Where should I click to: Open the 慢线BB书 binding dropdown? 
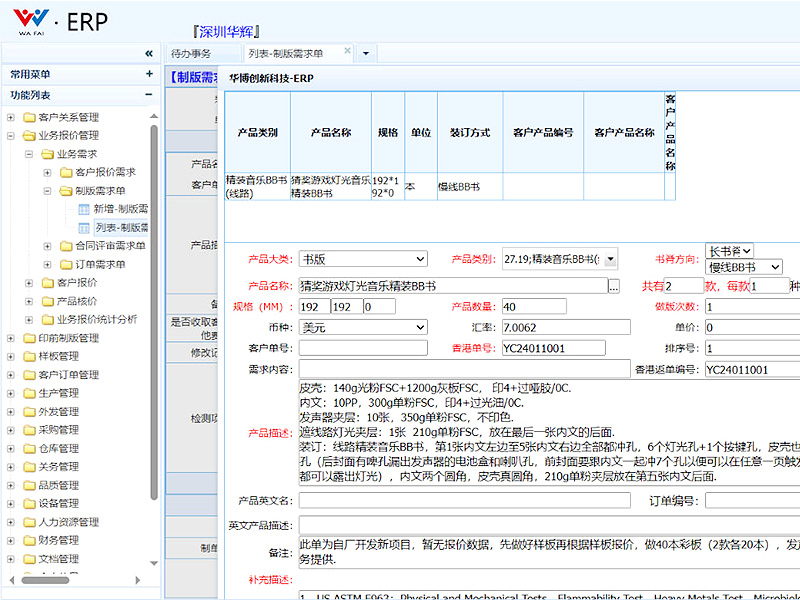(x=743, y=267)
